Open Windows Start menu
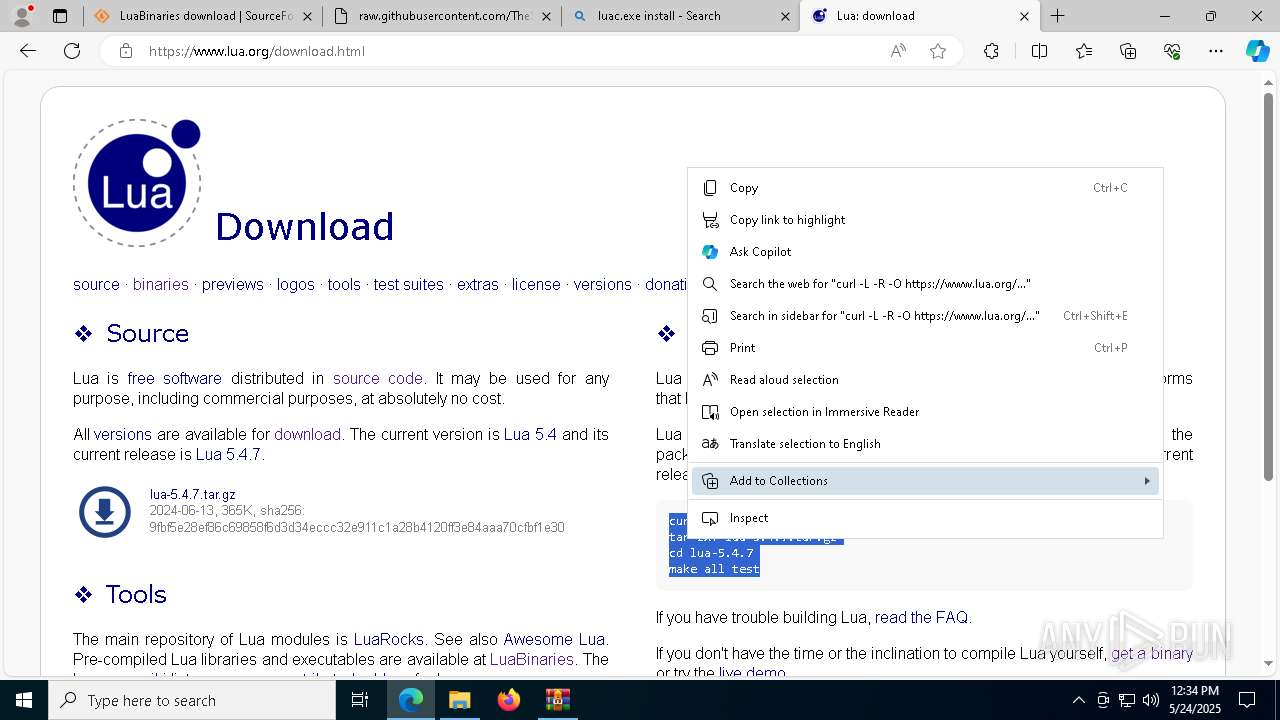 click(24, 700)
